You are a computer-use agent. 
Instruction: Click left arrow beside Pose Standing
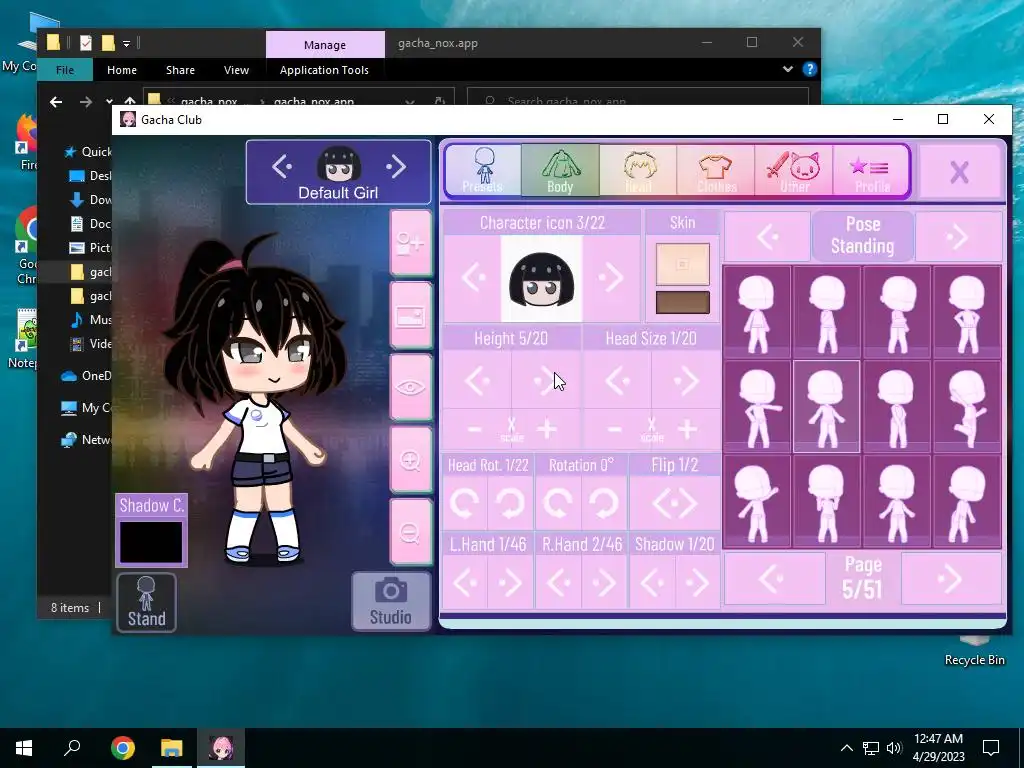point(767,236)
